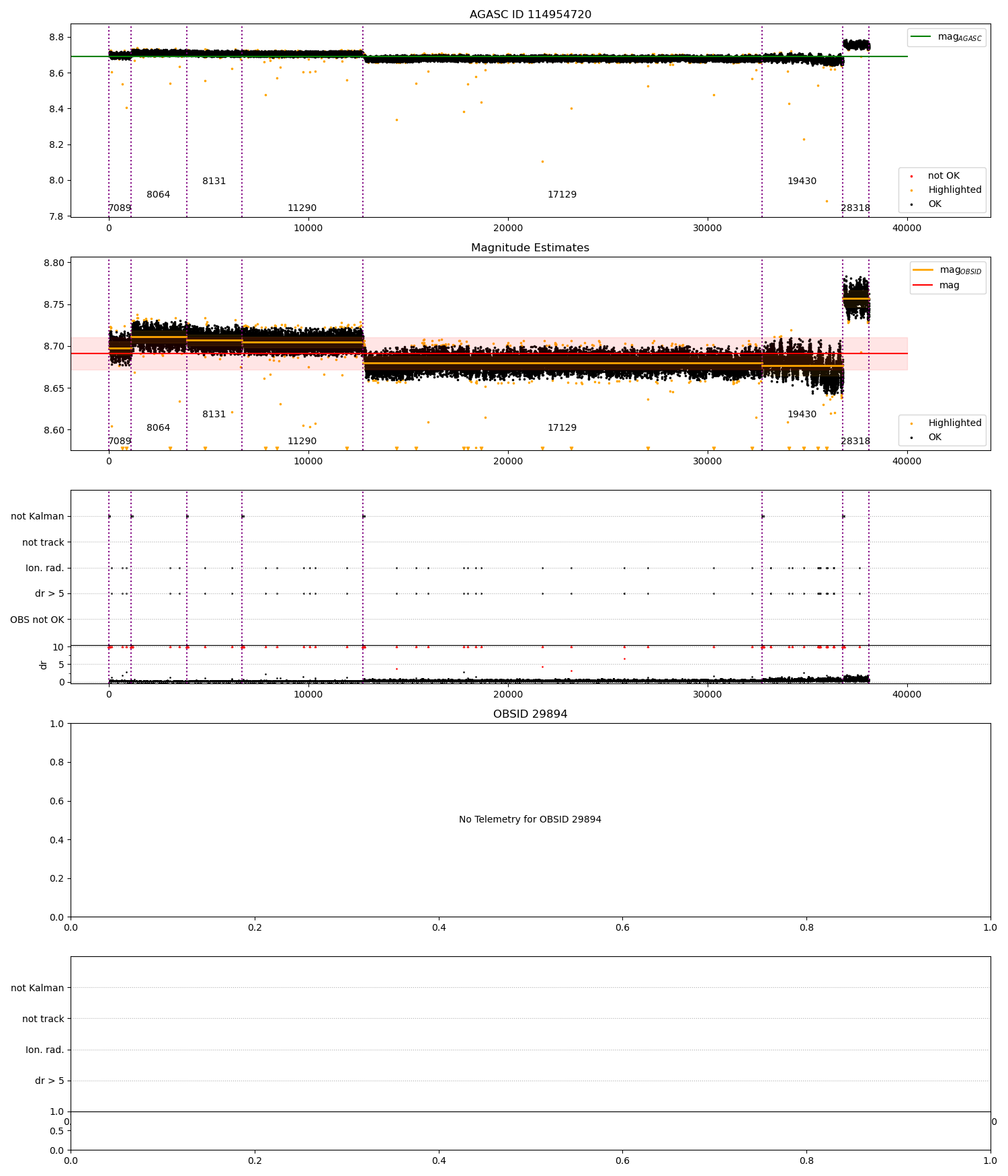This screenshot has width=1008, height=1176.
Task: Click OBSID label 8064 in Magnitude Estimates plot
Action: pos(158,428)
